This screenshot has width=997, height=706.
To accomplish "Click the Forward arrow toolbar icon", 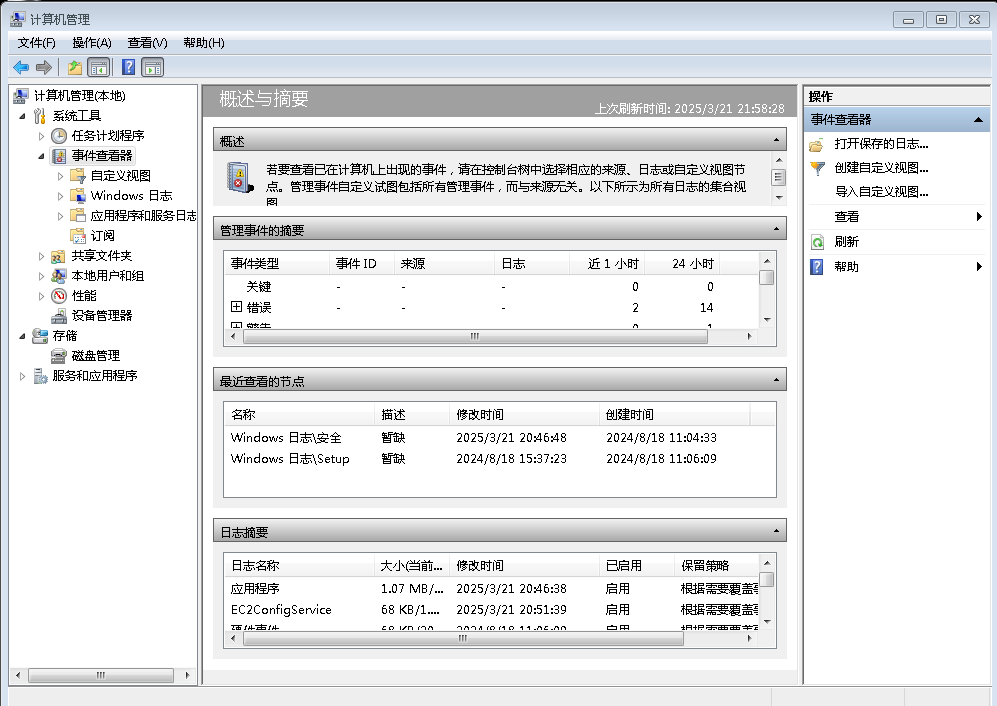I will click(x=43, y=67).
